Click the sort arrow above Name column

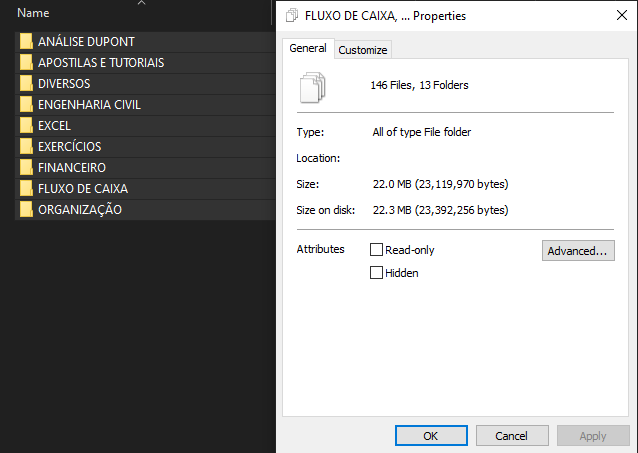[x=141, y=3]
